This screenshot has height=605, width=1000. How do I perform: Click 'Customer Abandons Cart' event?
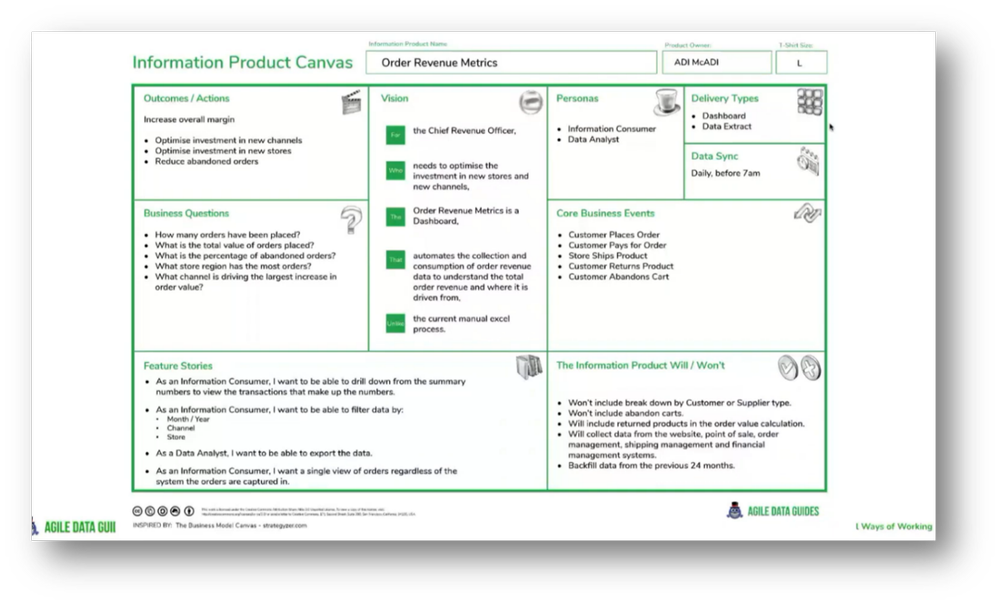(619, 277)
